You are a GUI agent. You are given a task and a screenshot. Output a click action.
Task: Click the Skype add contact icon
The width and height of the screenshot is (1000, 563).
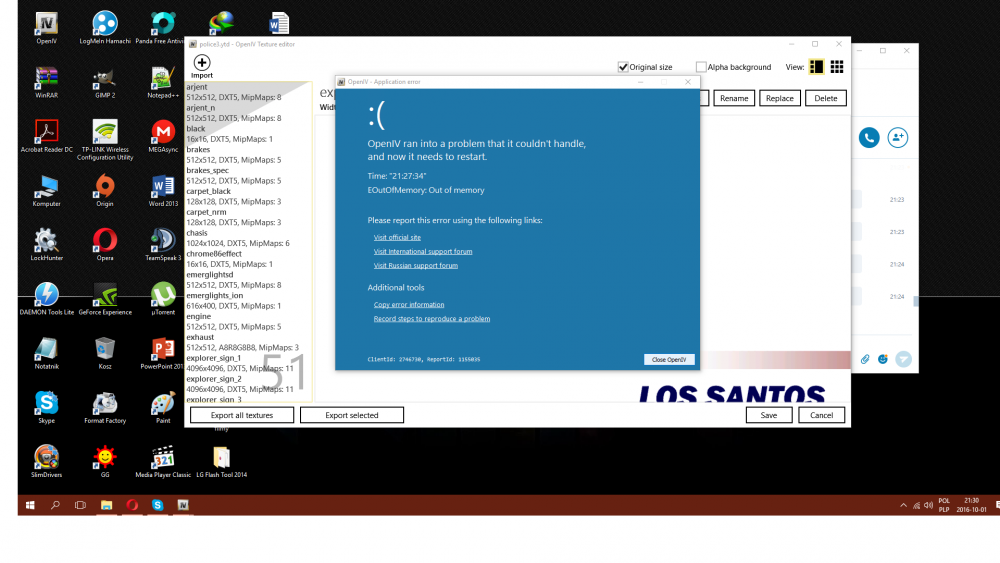[897, 137]
